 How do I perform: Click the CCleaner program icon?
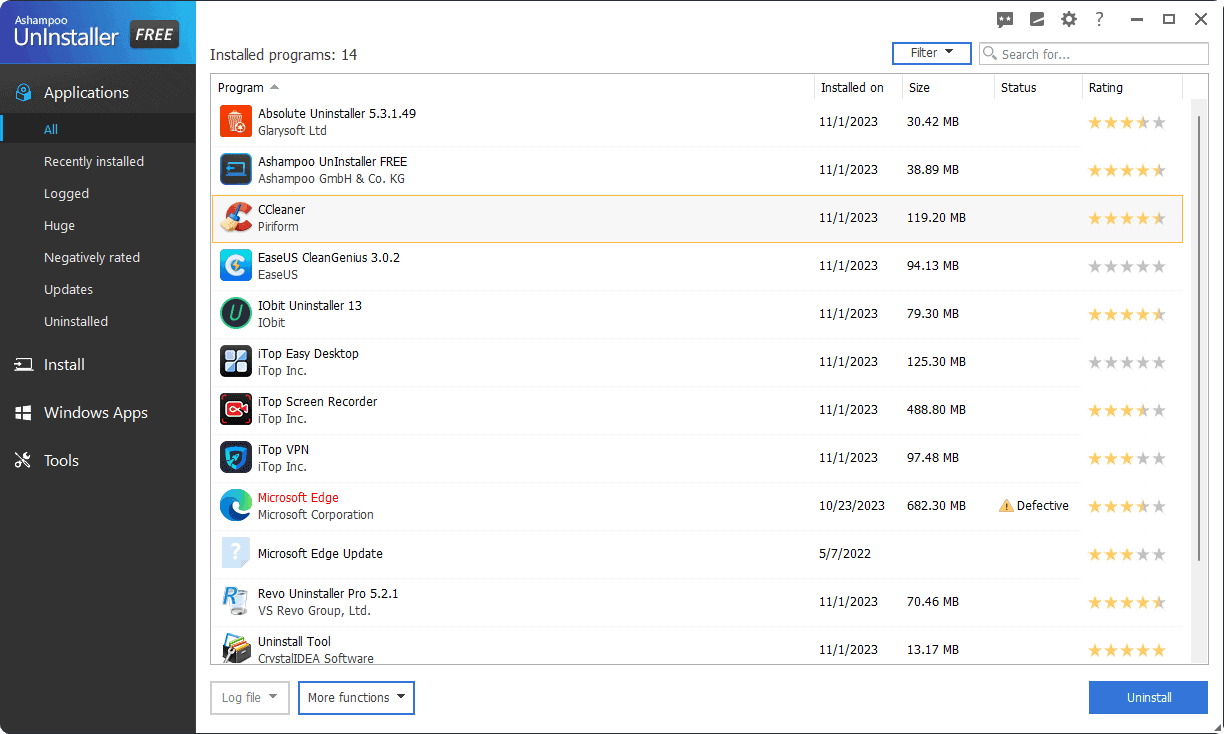coord(235,217)
